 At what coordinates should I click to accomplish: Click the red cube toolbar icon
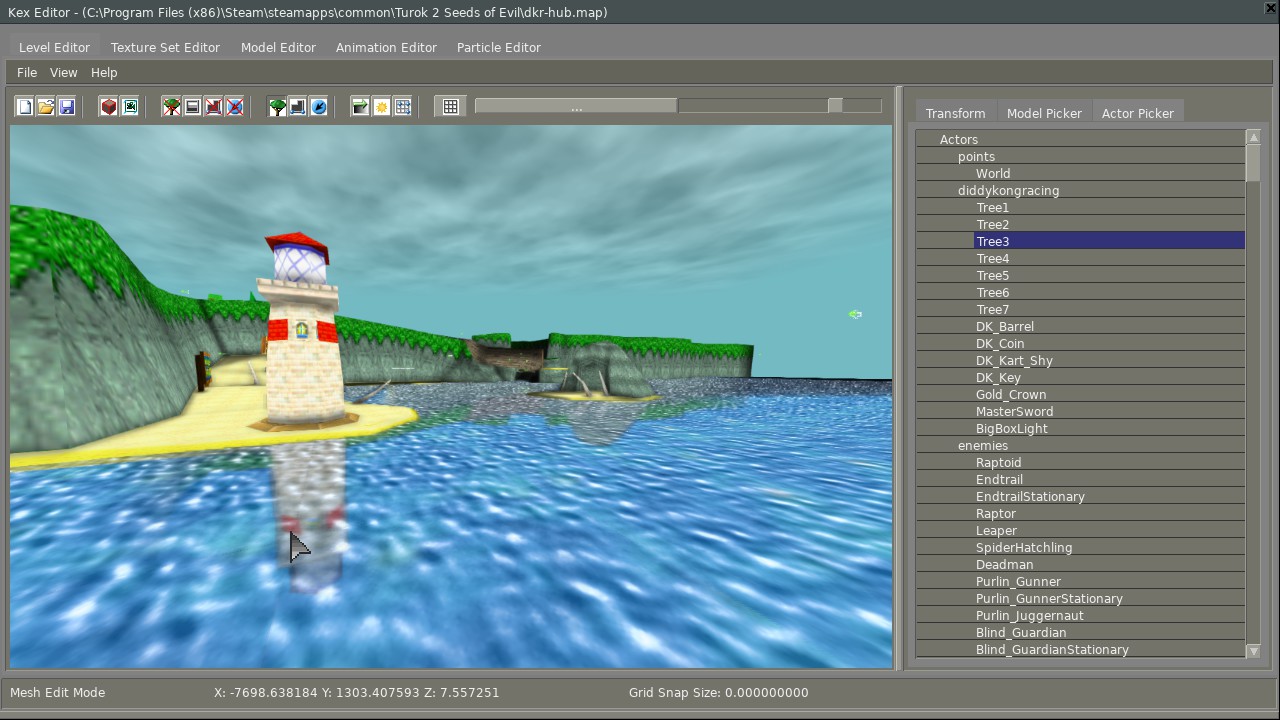pyautogui.click(x=109, y=107)
